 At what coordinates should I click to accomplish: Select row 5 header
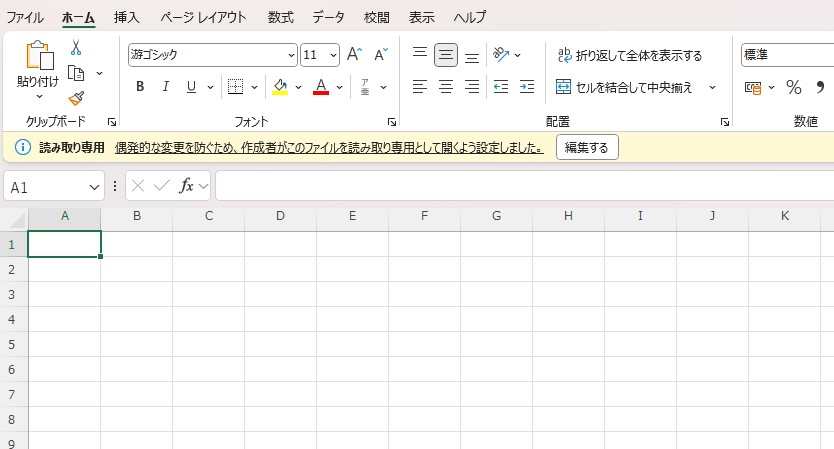(12, 344)
